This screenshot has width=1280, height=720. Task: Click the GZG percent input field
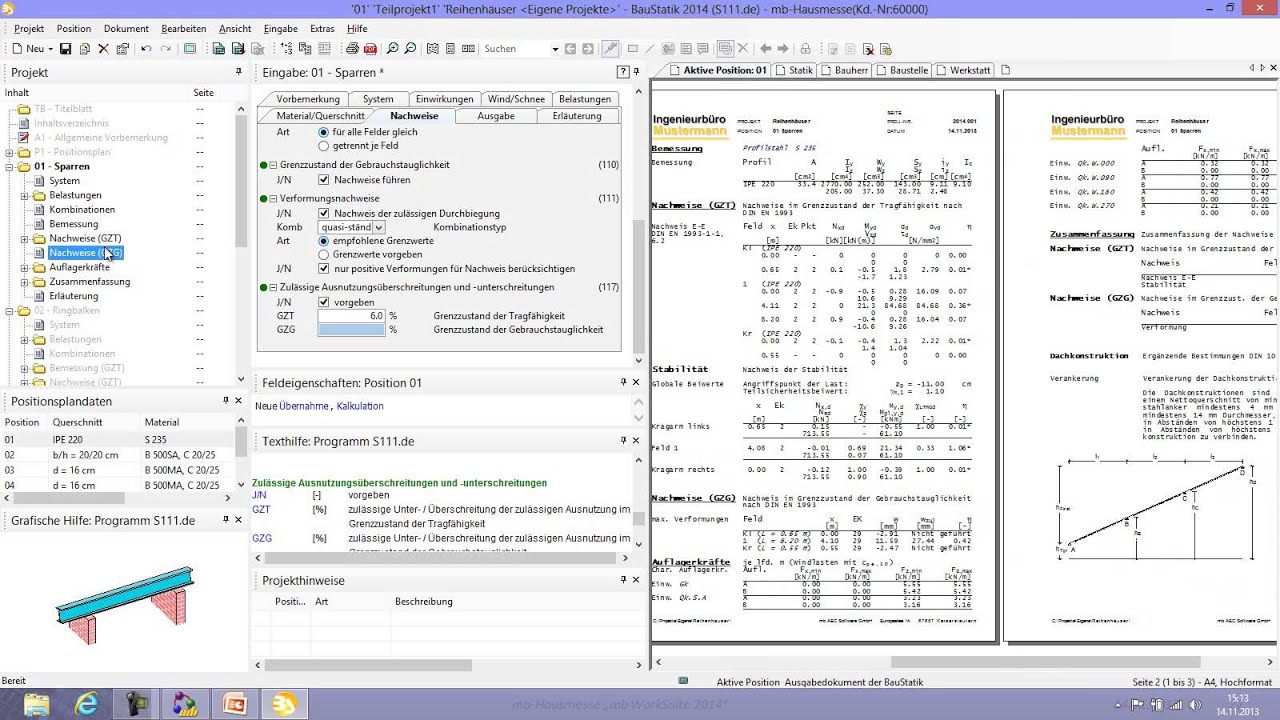352,330
